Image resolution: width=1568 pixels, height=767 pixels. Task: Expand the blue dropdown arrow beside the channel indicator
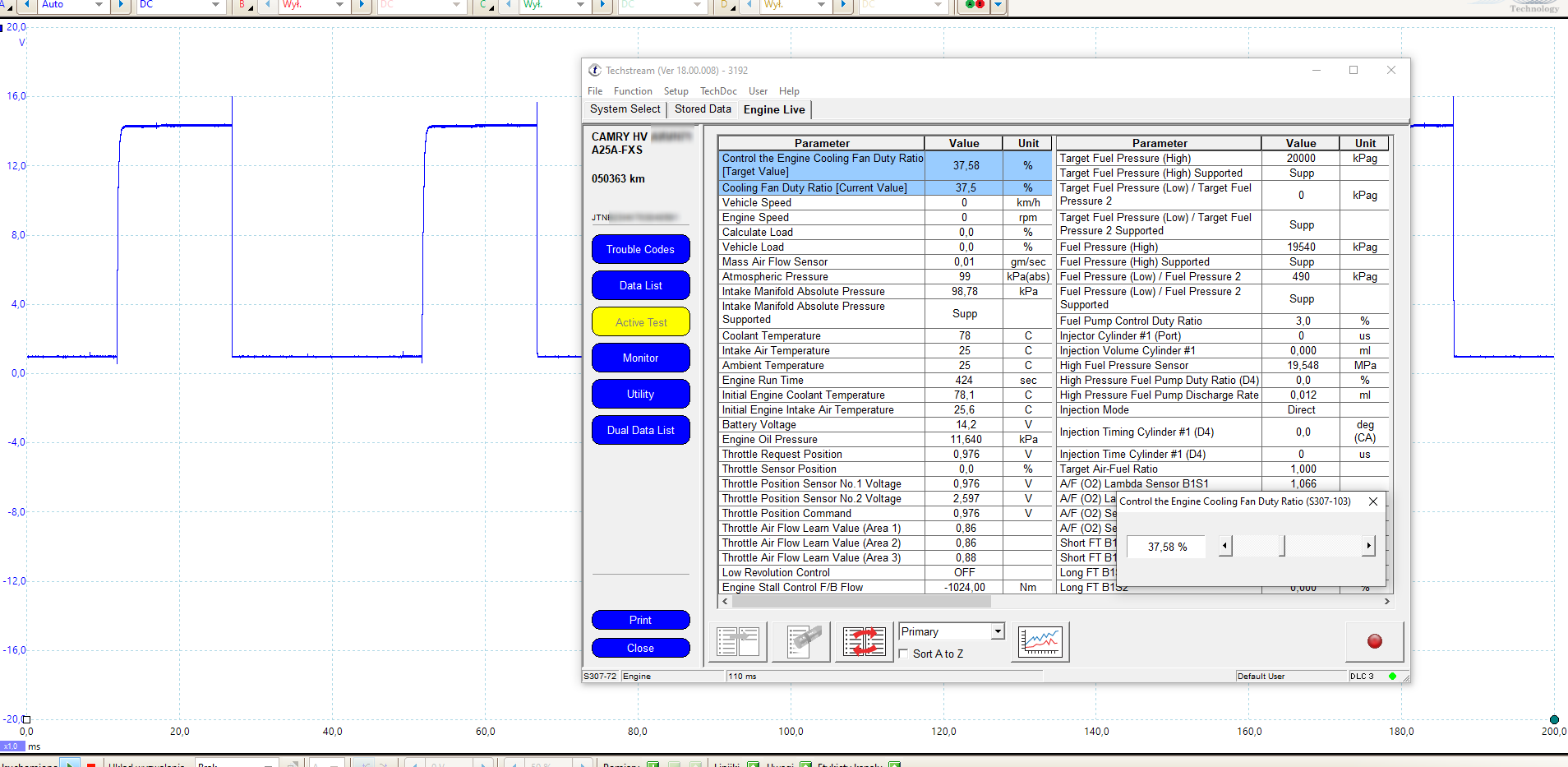pos(998,5)
